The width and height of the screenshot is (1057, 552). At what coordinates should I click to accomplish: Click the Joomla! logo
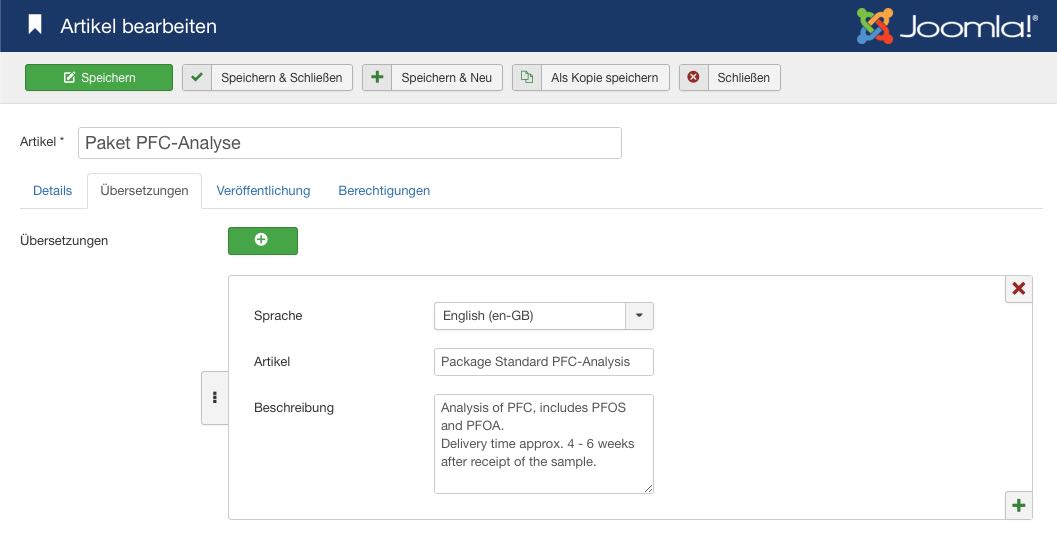pyautogui.click(x=947, y=26)
